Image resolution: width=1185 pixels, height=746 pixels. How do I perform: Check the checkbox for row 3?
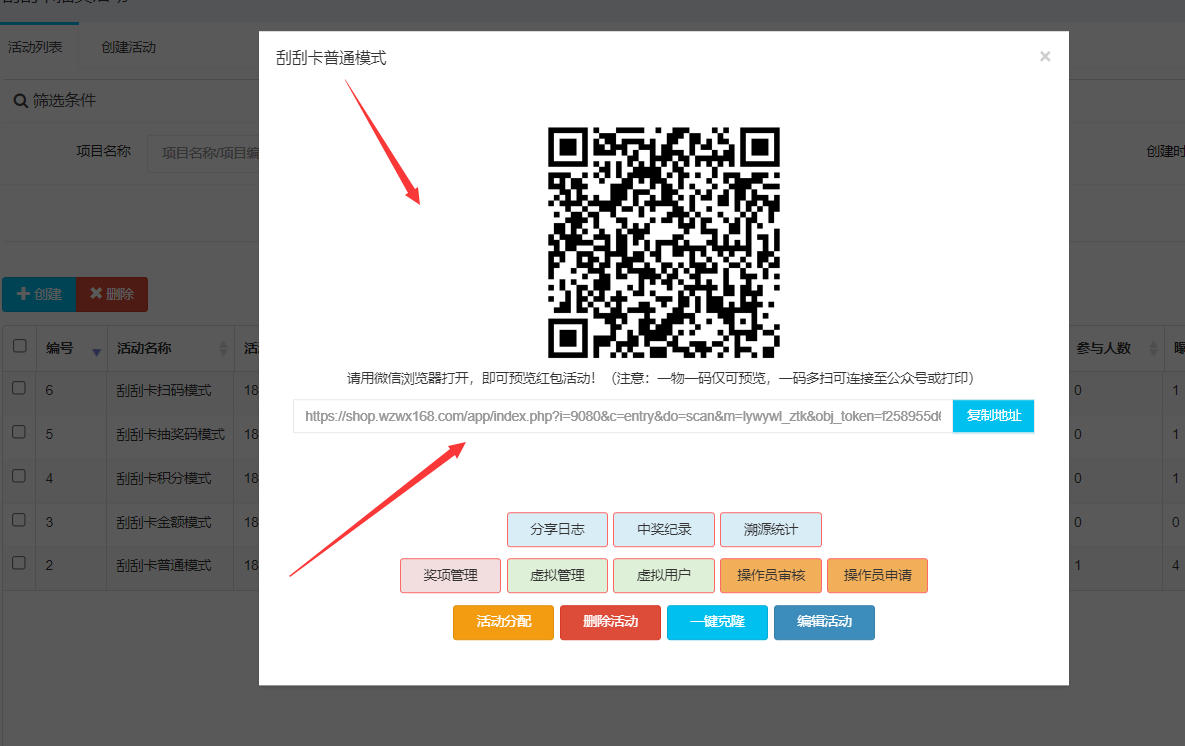point(19,520)
